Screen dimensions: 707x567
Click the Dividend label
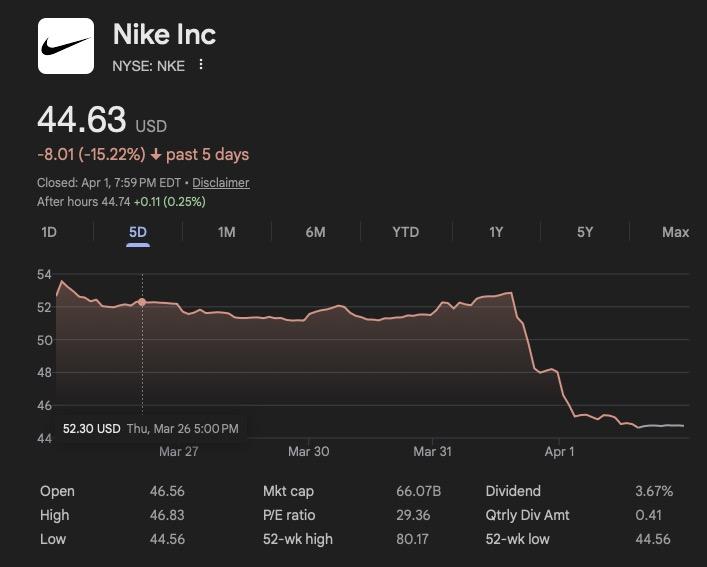[x=513, y=491]
